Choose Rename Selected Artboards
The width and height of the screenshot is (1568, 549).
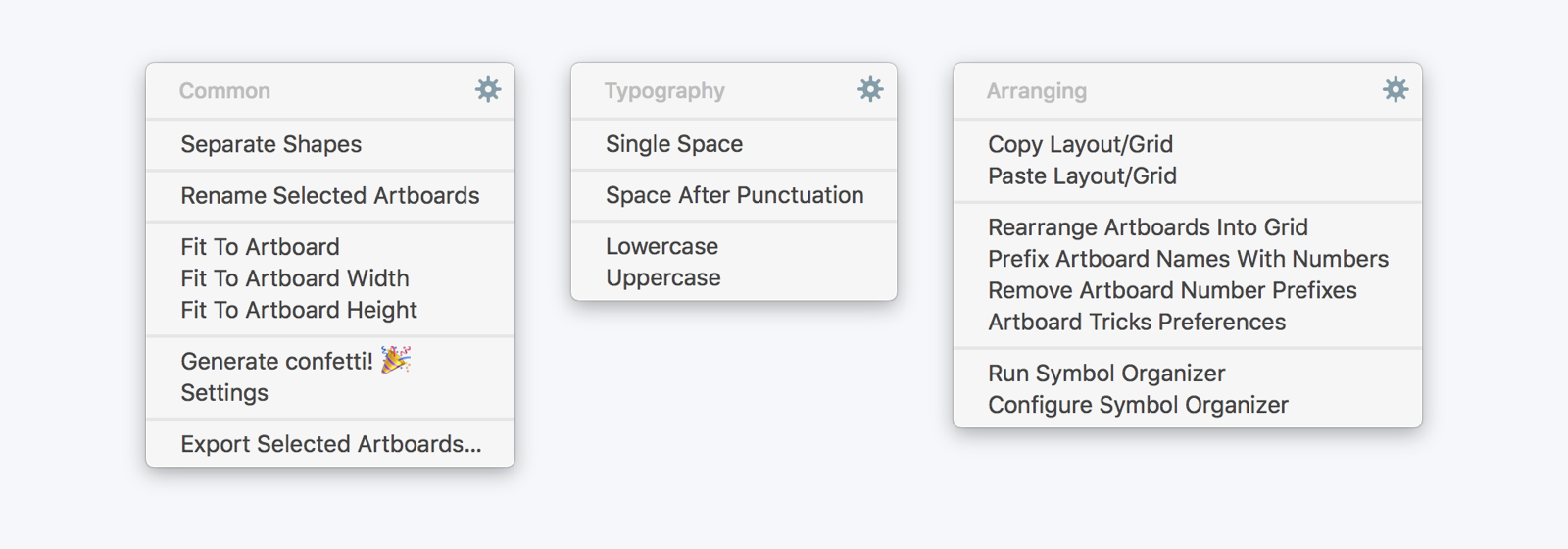(330, 195)
